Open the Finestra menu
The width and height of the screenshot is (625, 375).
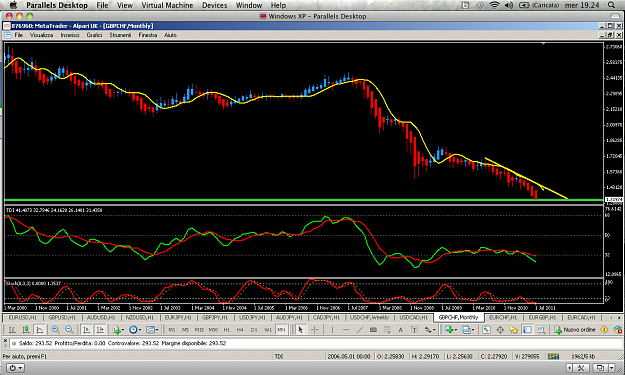[148, 35]
